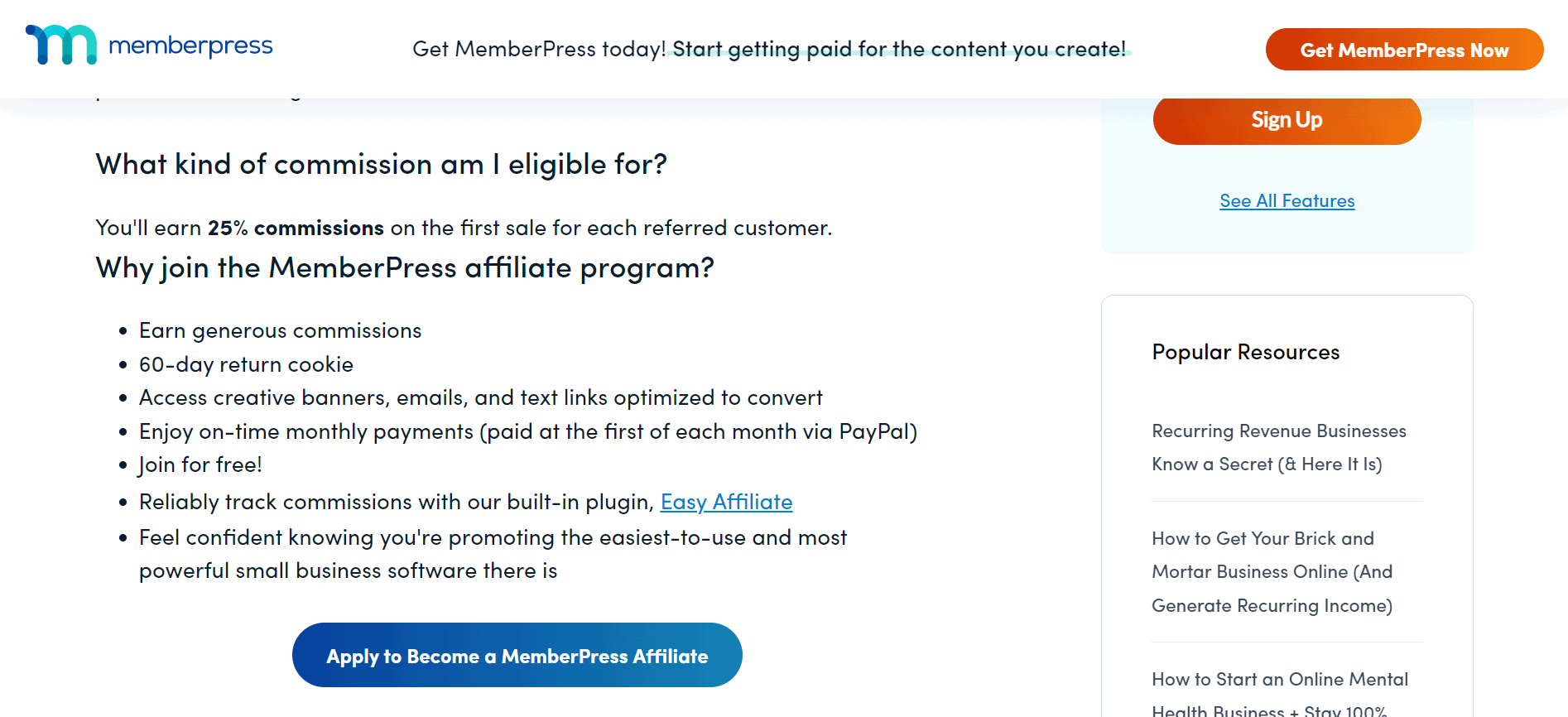The image size is (1568, 717).
Task: Click the highlighted "Start getting paid" banner text
Action: (898, 50)
